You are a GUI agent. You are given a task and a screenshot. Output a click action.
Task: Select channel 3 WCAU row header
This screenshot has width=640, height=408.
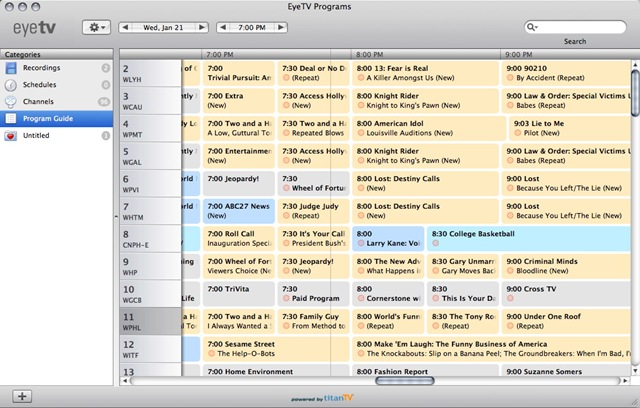point(151,101)
